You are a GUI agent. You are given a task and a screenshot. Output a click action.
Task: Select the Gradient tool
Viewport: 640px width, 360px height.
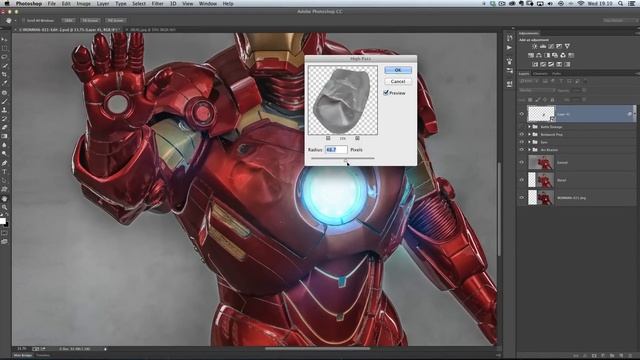click(5, 136)
